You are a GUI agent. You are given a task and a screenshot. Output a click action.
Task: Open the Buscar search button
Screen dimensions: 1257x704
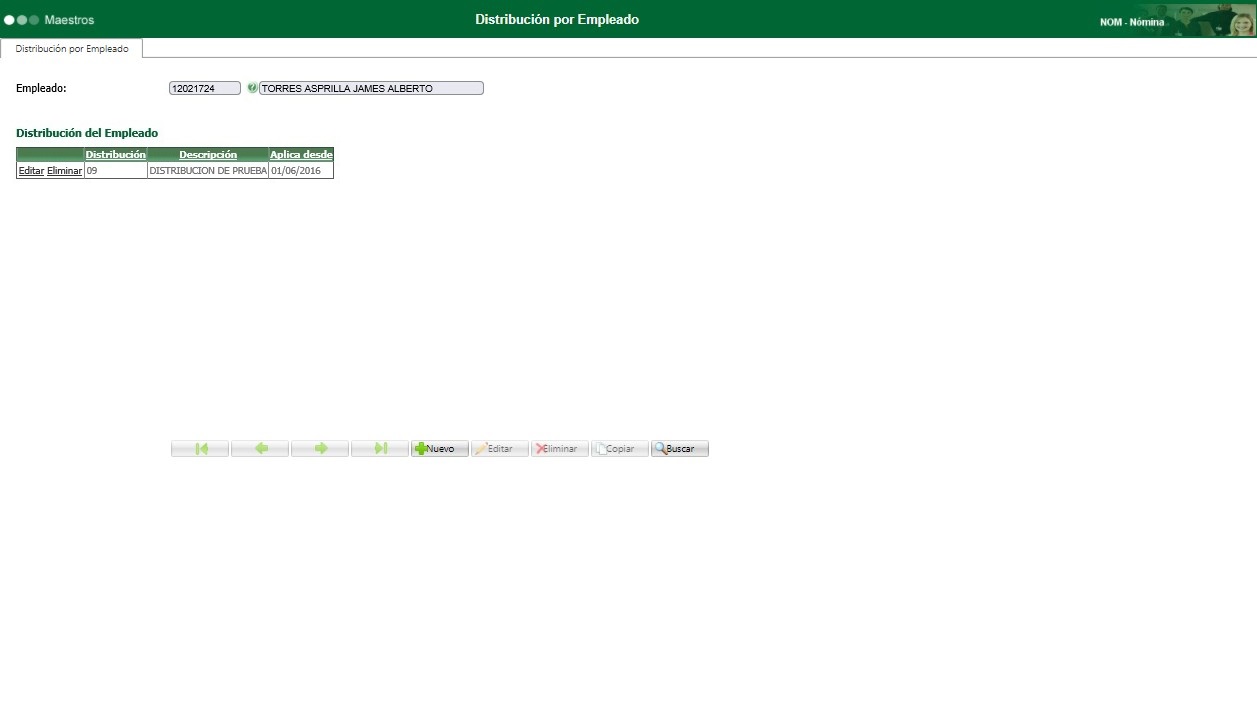tap(680, 449)
